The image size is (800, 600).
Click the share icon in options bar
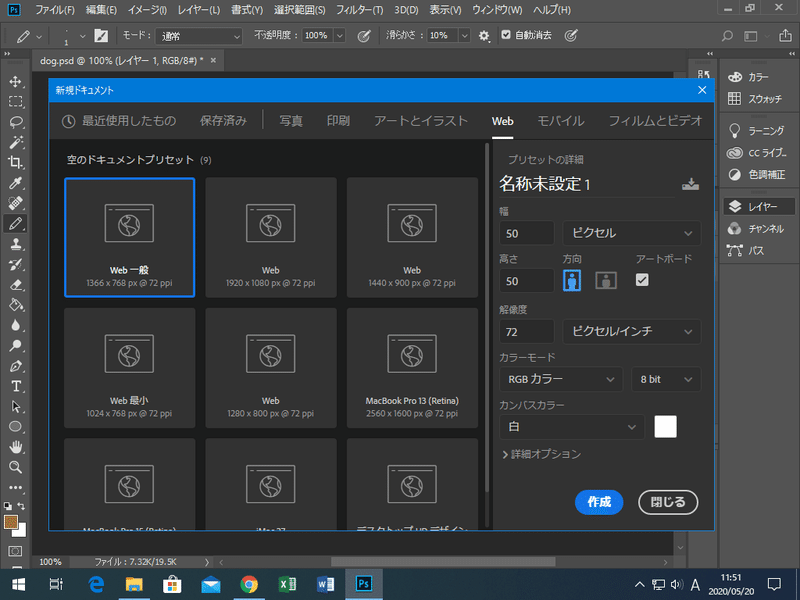click(x=785, y=36)
